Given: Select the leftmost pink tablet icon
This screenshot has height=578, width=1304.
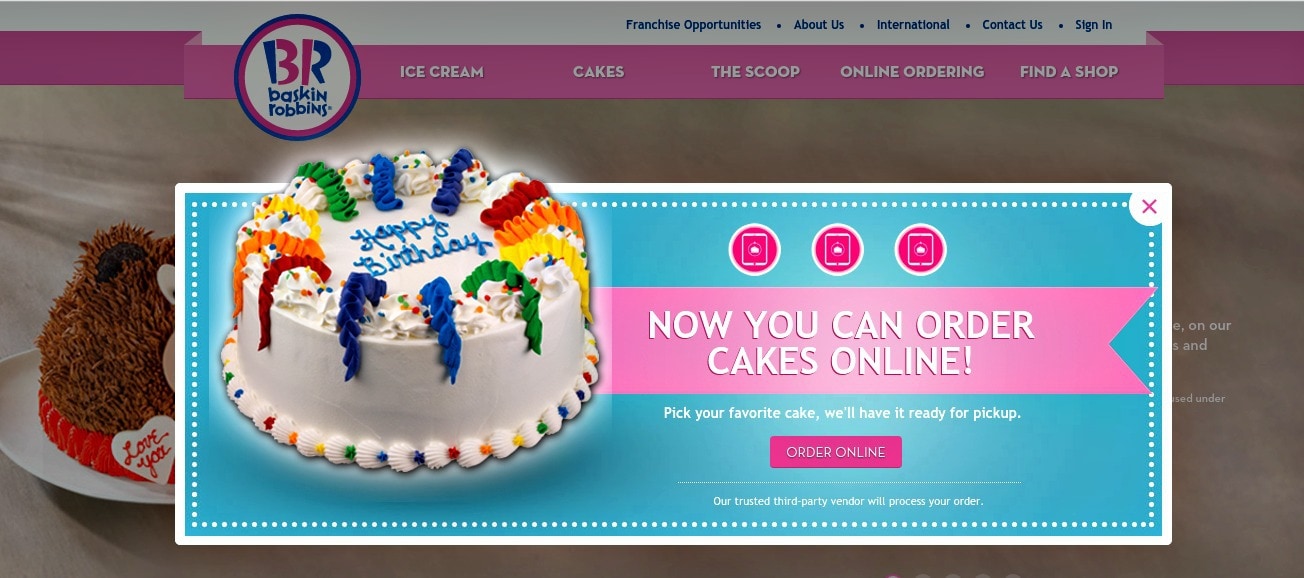Looking at the screenshot, I should point(754,250).
